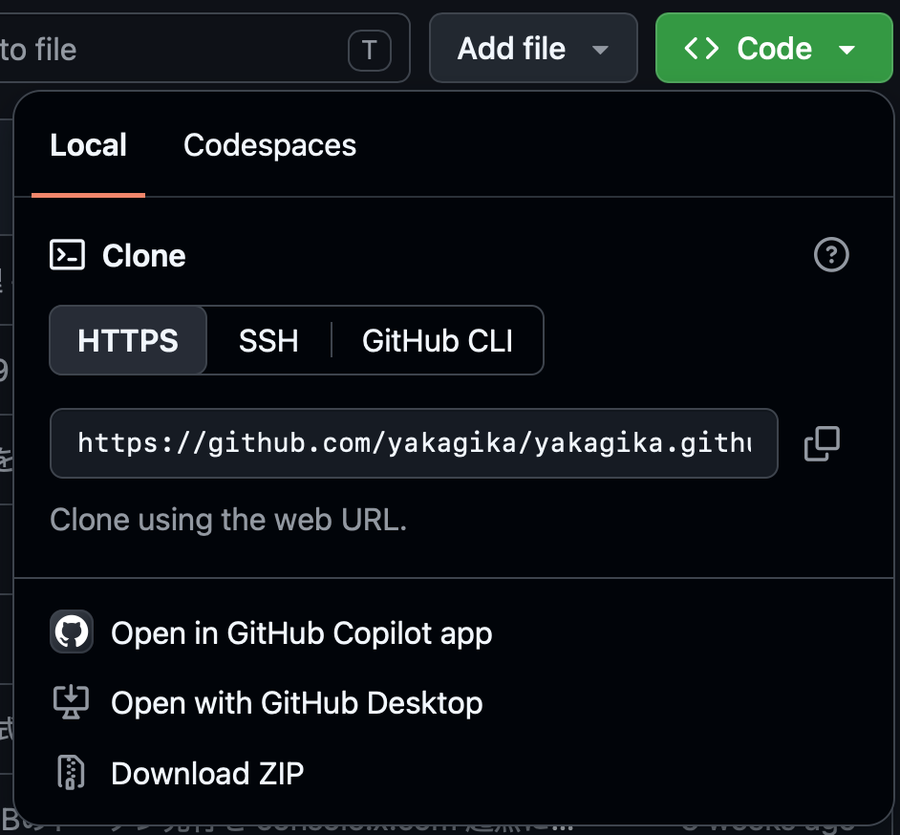The width and height of the screenshot is (900, 835).
Task: Select the HTTPS clone protocol
Action: [128, 340]
